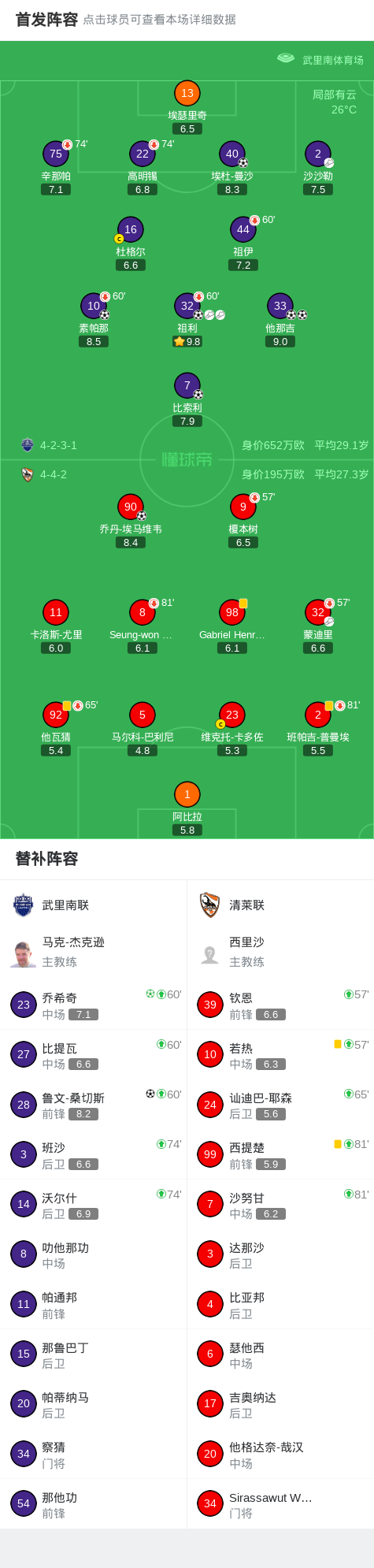Tap the 清莱联 team crest in substitutes
This screenshot has height=1568, width=374.
coord(209,905)
